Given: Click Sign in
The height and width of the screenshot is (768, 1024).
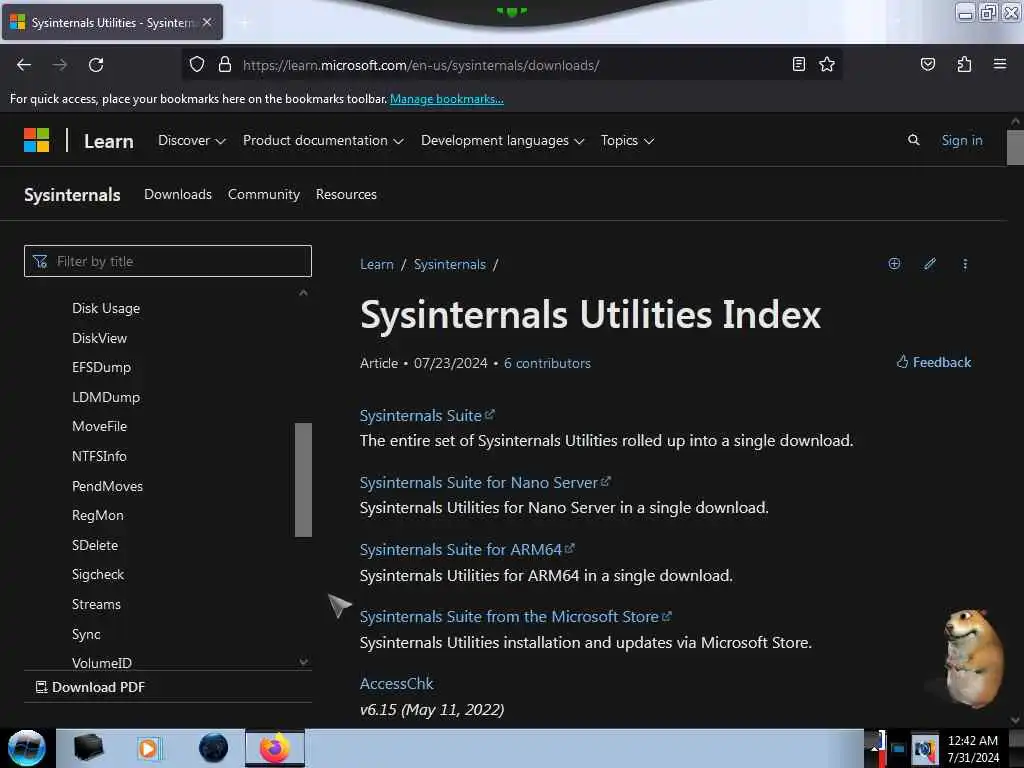Looking at the screenshot, I should pos(961,140).
